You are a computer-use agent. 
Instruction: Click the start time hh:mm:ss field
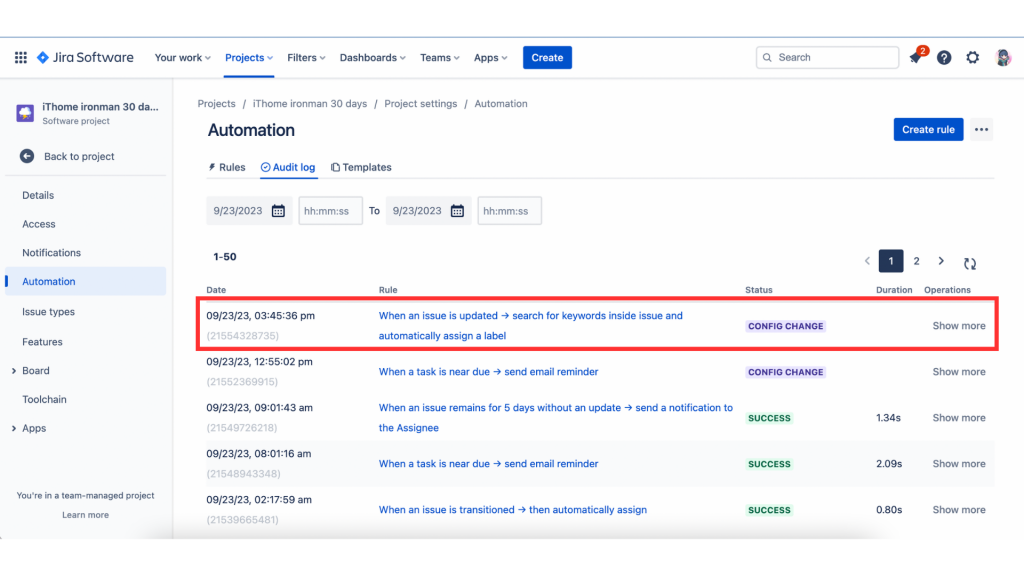[330, 211]
